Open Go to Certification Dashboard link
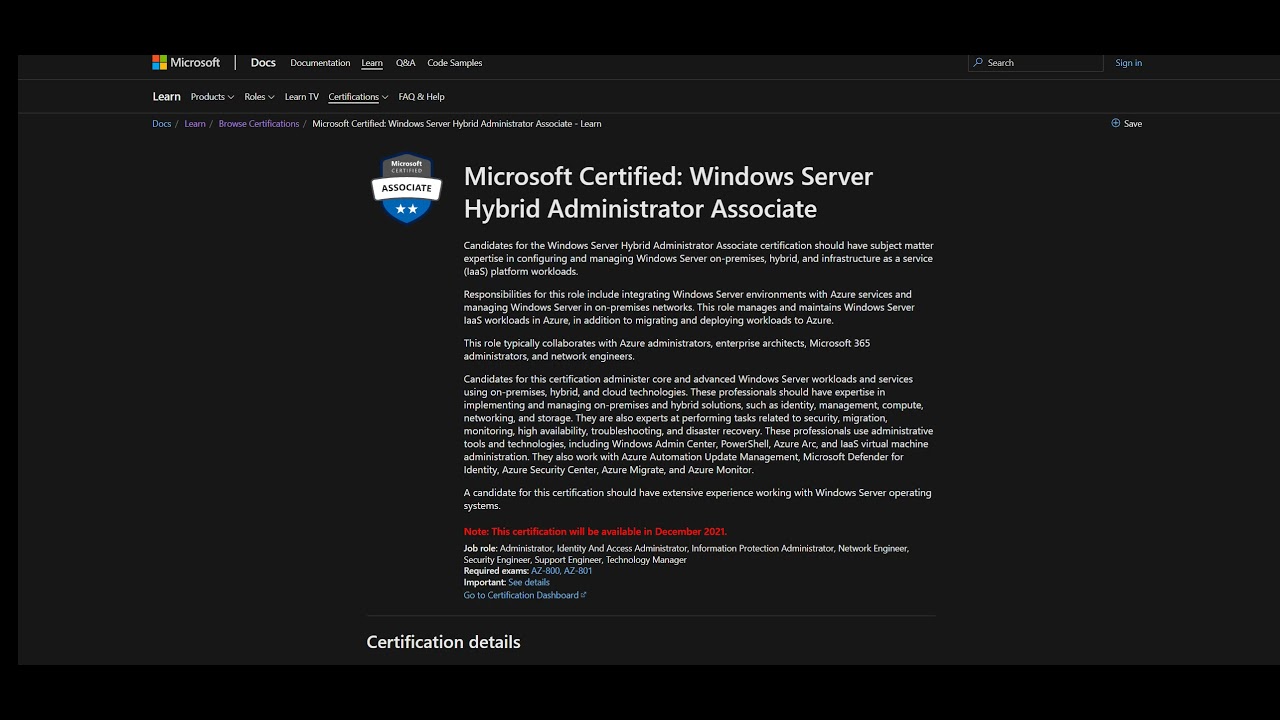This screenshot has width=1280, height=720. click(x=521, y=595)
